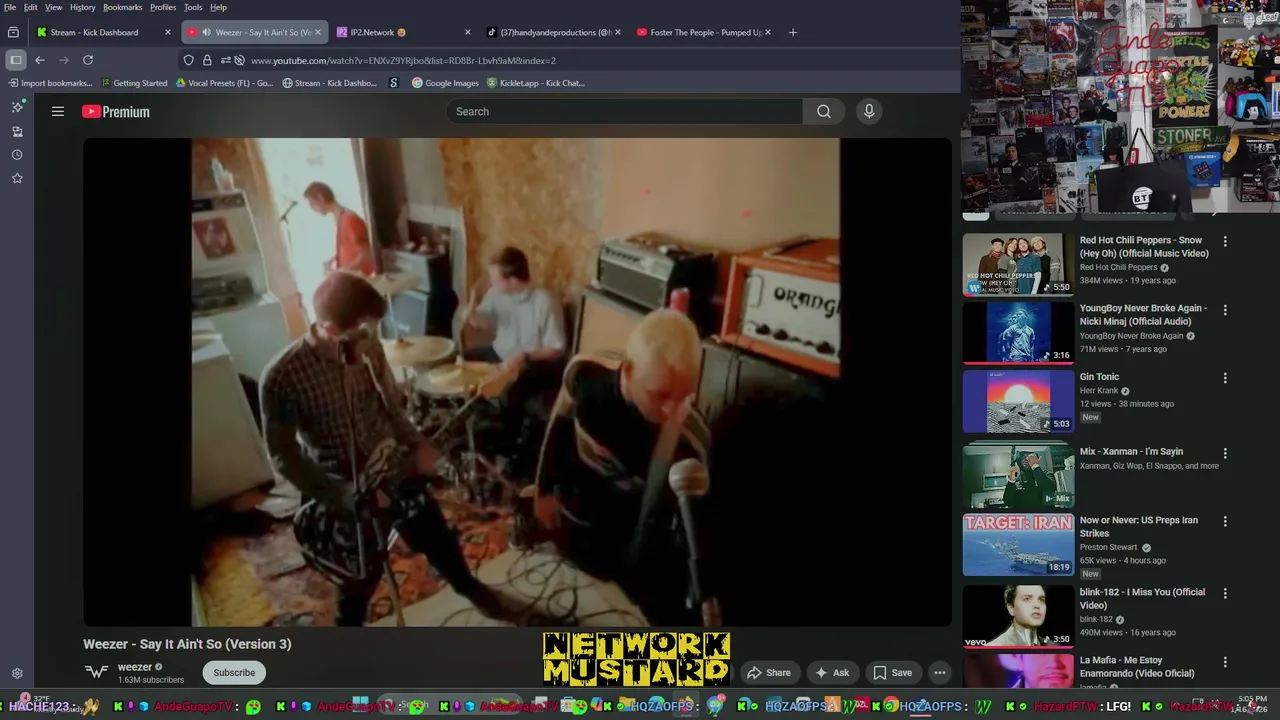Viewport: 1280px width, 720px height.
Task: Open the Edit menu
Action: click(31, 7)
